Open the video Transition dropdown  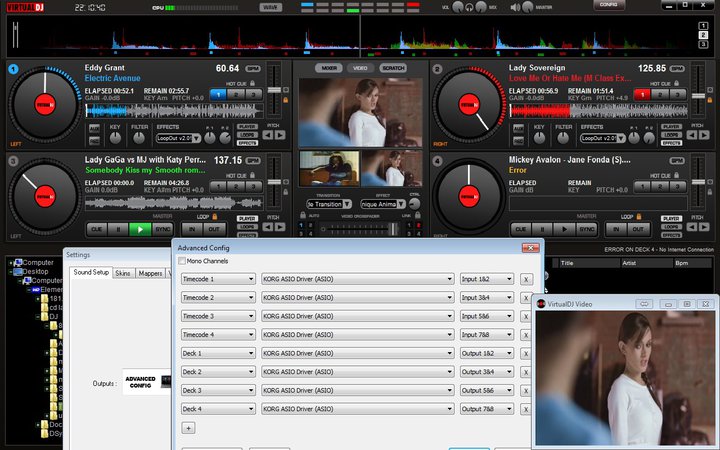[329, 204]
